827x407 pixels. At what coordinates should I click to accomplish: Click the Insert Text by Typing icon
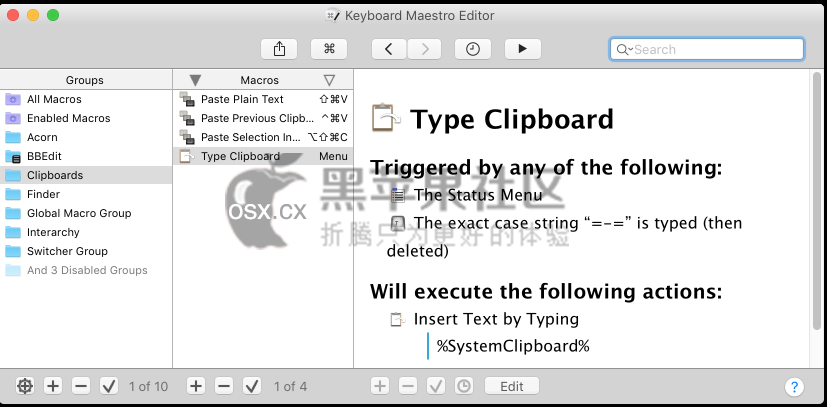coord(397,319)
